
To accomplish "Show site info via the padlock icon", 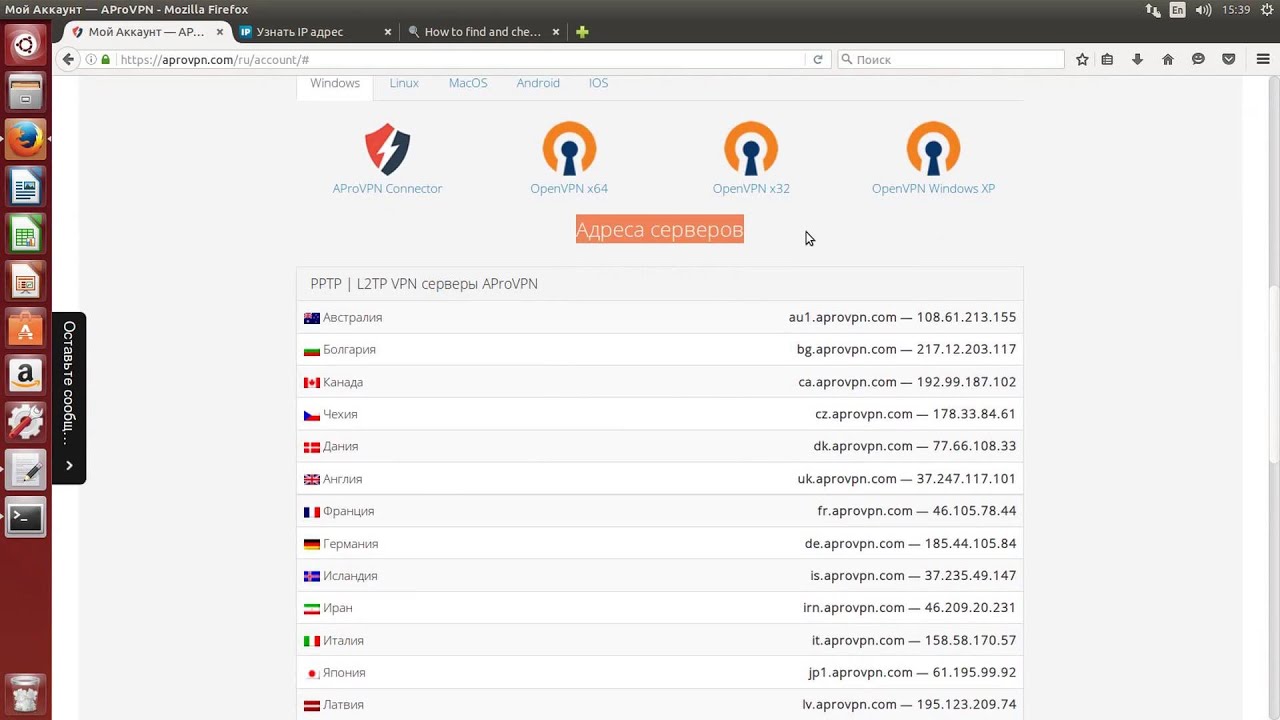I will 105,59.
